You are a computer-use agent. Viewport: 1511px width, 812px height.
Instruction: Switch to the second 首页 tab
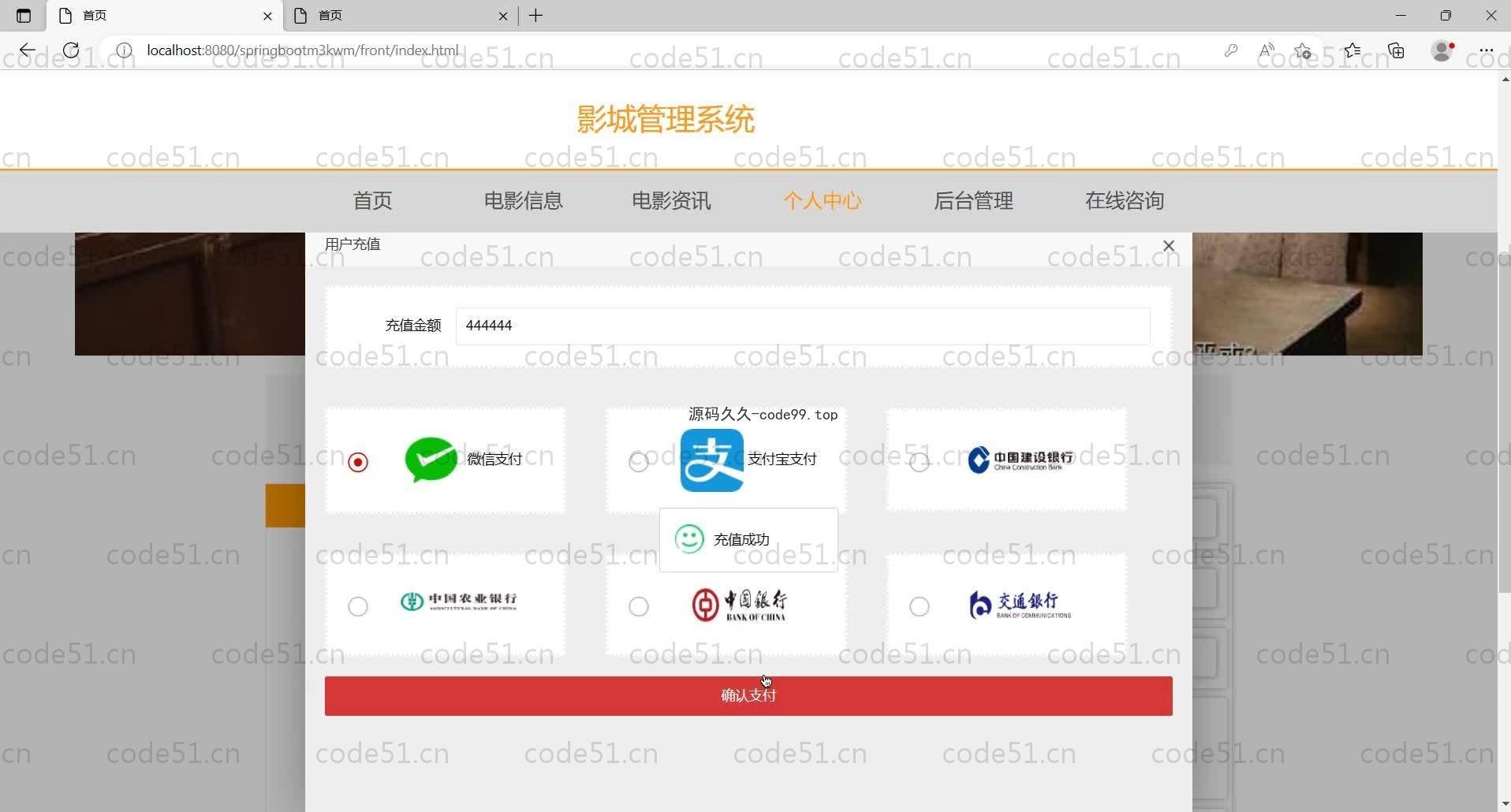(401, 16)
